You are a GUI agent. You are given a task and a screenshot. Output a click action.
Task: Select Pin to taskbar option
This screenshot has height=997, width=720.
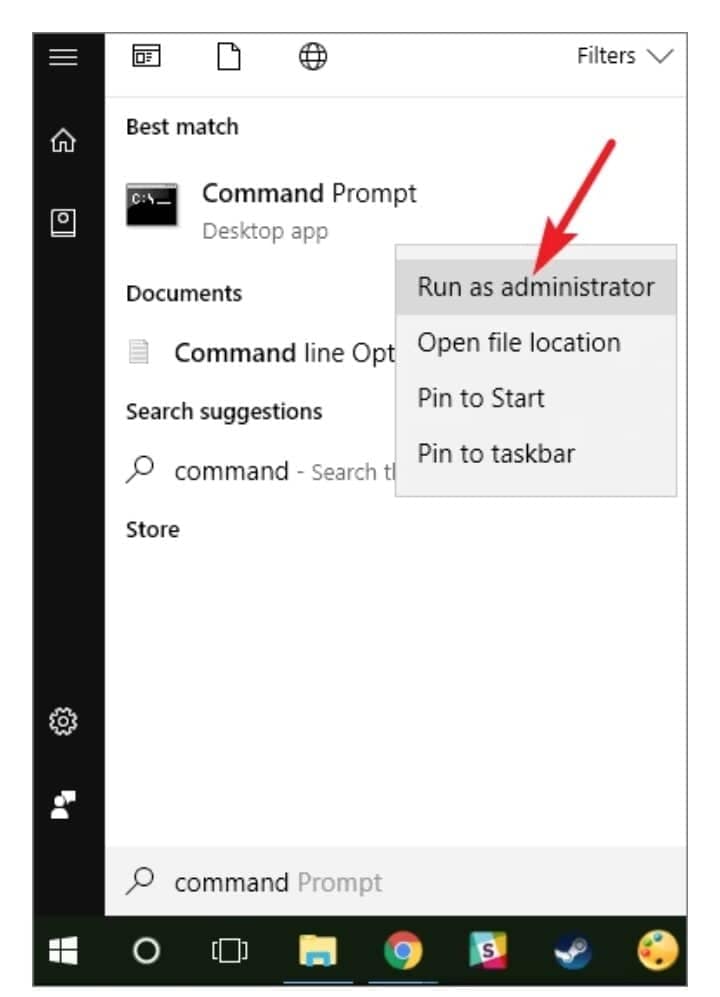[x=495, y=454]
